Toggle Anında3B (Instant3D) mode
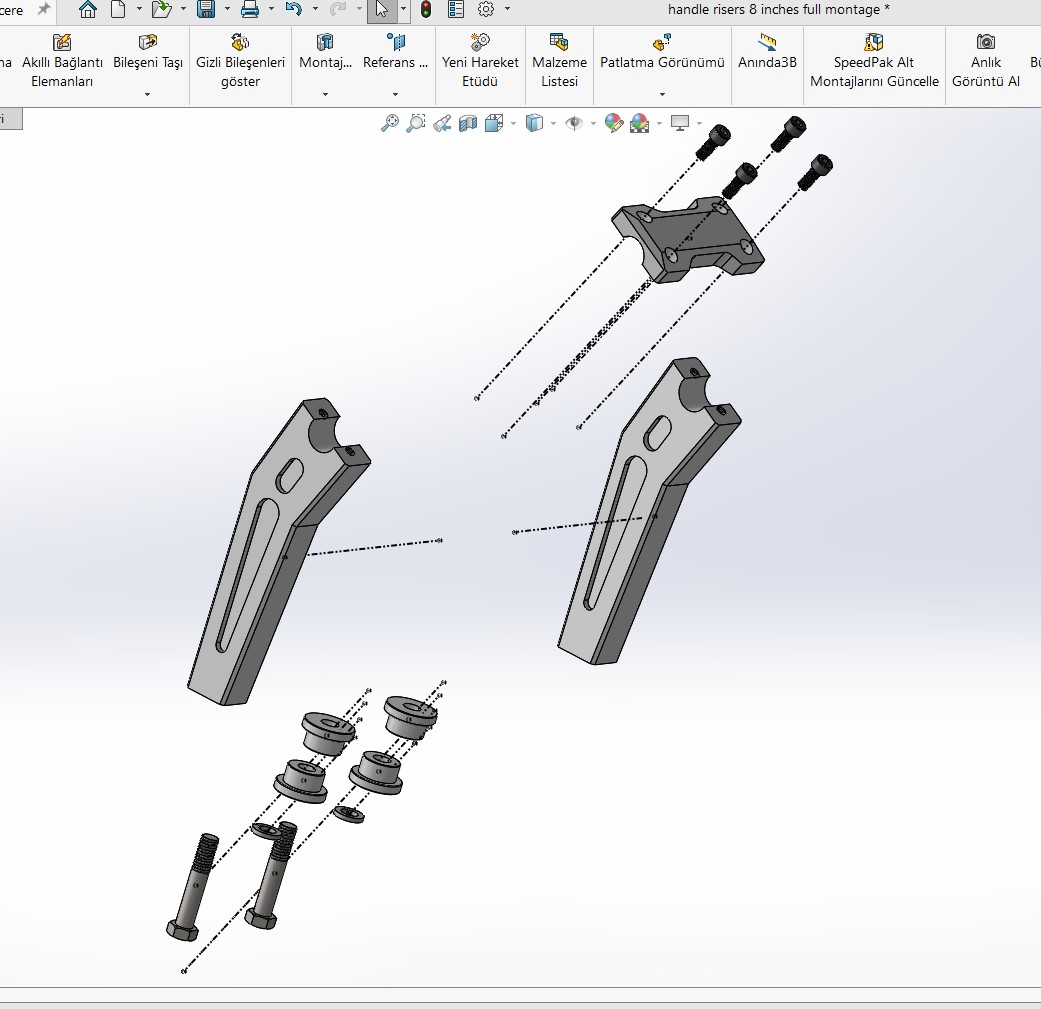 (x=767, y=53)
